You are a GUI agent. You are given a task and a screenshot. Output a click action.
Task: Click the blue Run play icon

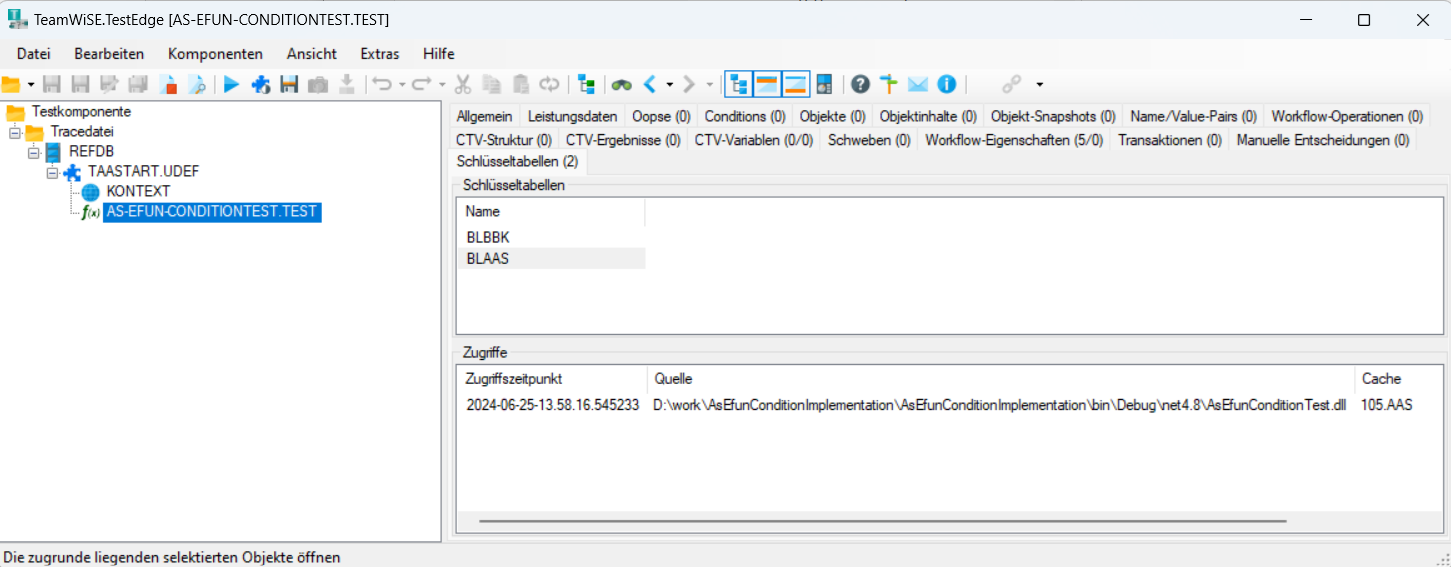[232, 85]
